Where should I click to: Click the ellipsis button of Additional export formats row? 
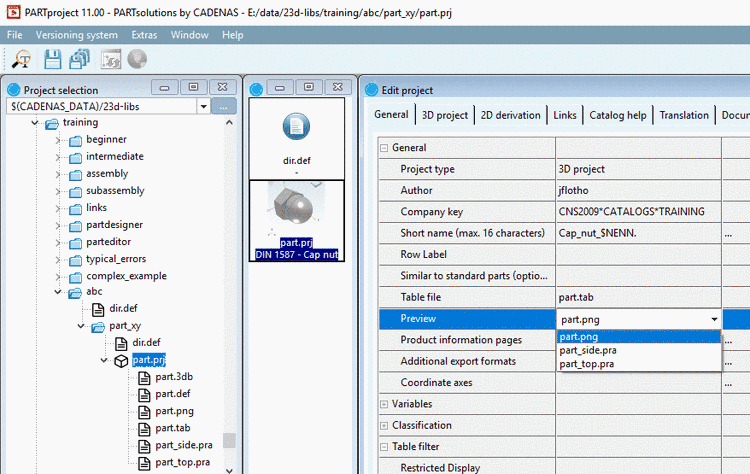(x=728, y=362)
